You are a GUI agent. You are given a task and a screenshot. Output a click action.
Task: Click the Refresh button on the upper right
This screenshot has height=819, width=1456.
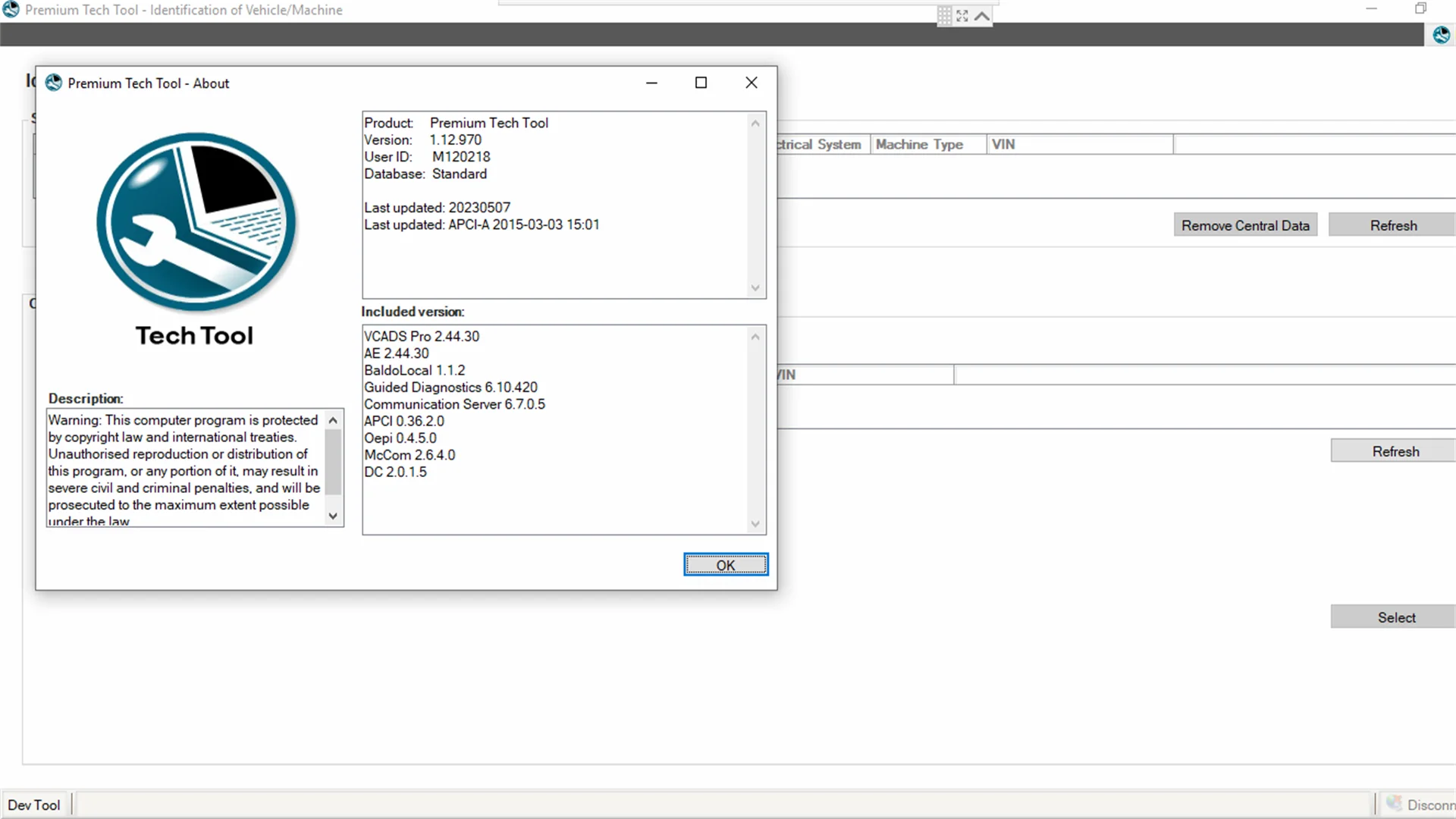(1393, 225)
